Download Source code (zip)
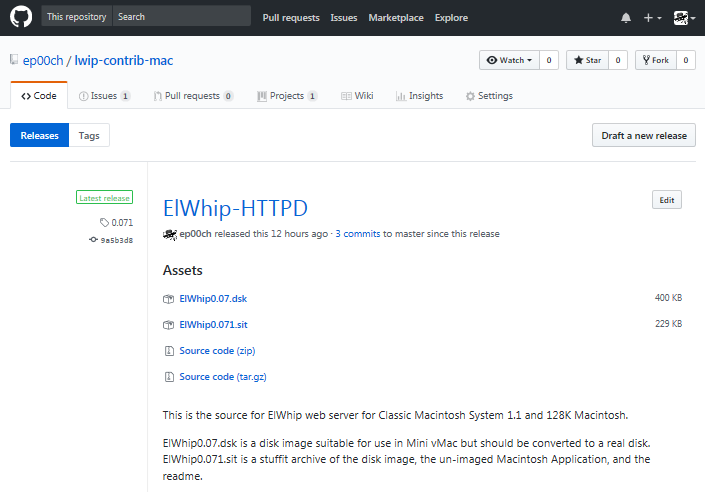The width and height of the screenshot is (705, 492). pos(217,351)
